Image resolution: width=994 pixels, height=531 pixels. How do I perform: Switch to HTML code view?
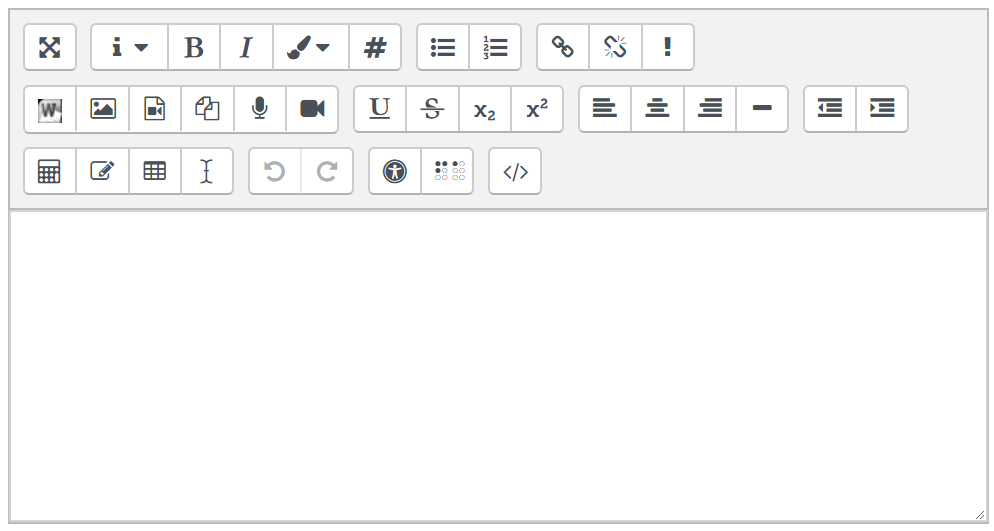515,171
